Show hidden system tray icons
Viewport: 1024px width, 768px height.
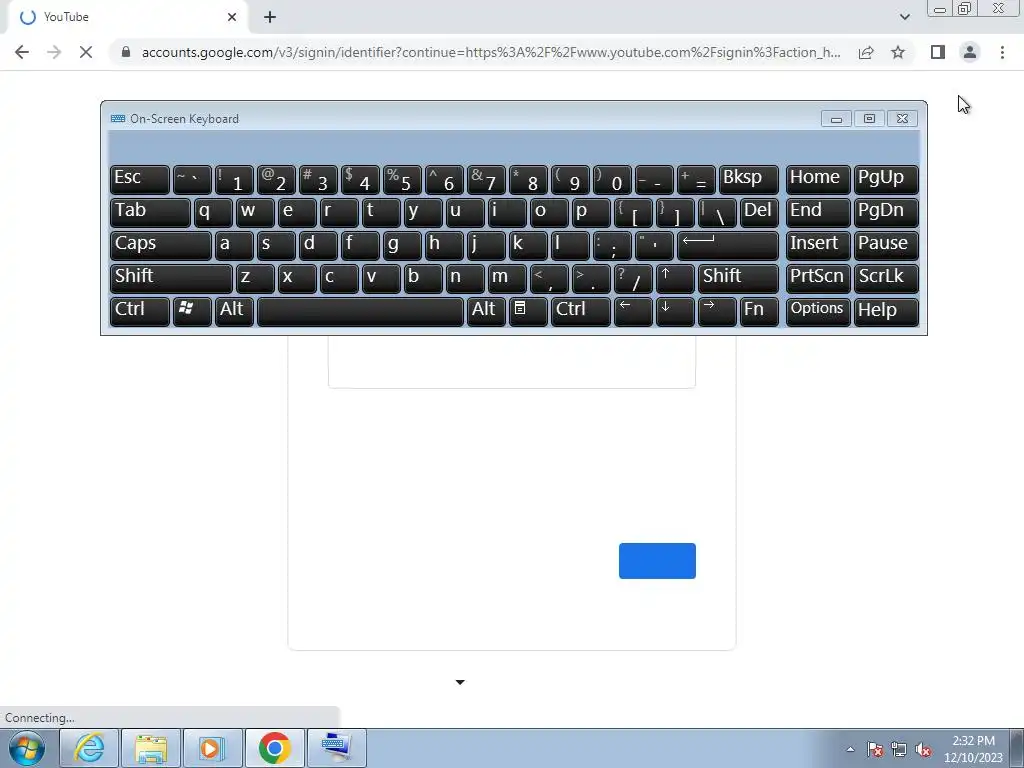point(850,749)
